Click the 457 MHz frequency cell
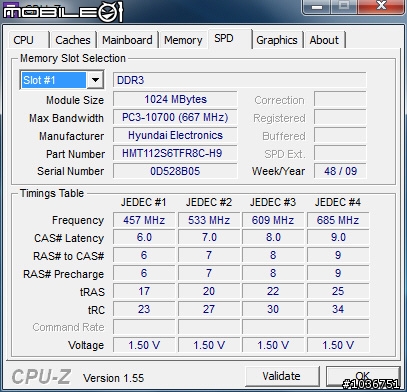The width and height of the screenshot is (407, 392). 144,220
